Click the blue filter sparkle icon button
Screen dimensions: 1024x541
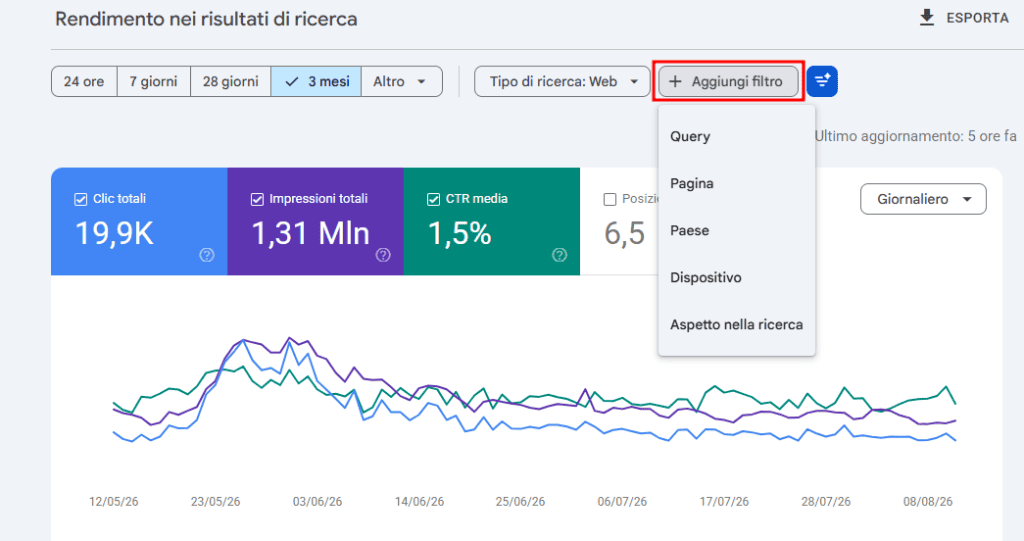[822, 82]
